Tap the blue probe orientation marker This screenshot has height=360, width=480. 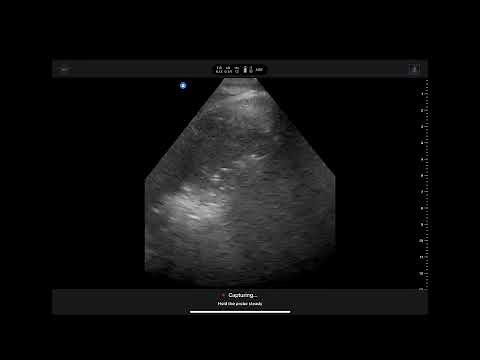click(x=183, y=86)
